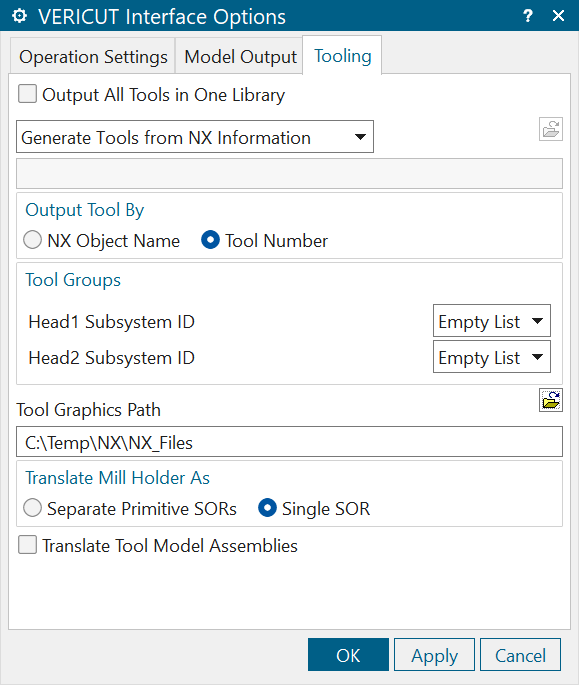579x685 pixels.
Task: Confirm settings with OK button
Action: (348, 654)
